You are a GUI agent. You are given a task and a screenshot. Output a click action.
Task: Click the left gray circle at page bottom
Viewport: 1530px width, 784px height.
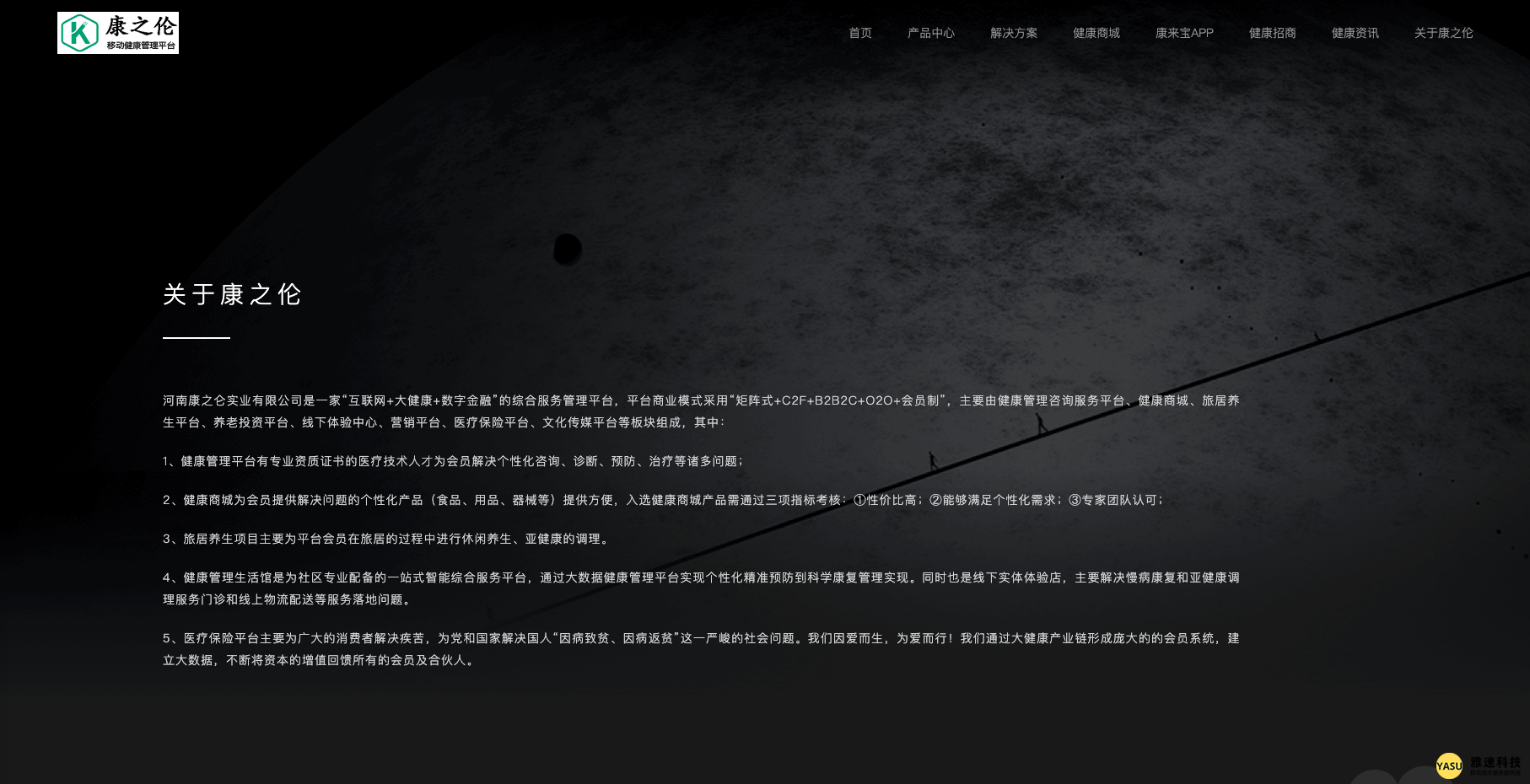coord(1373,777)
